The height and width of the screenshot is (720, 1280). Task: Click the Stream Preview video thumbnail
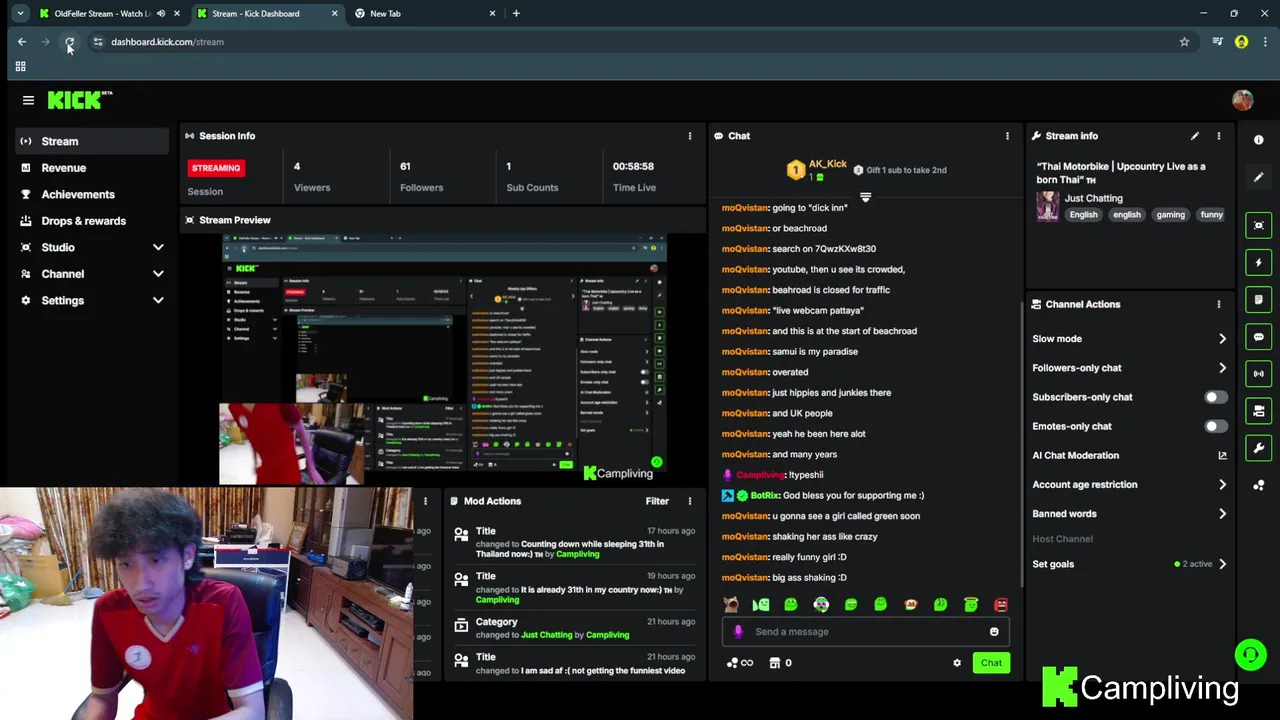444,360
